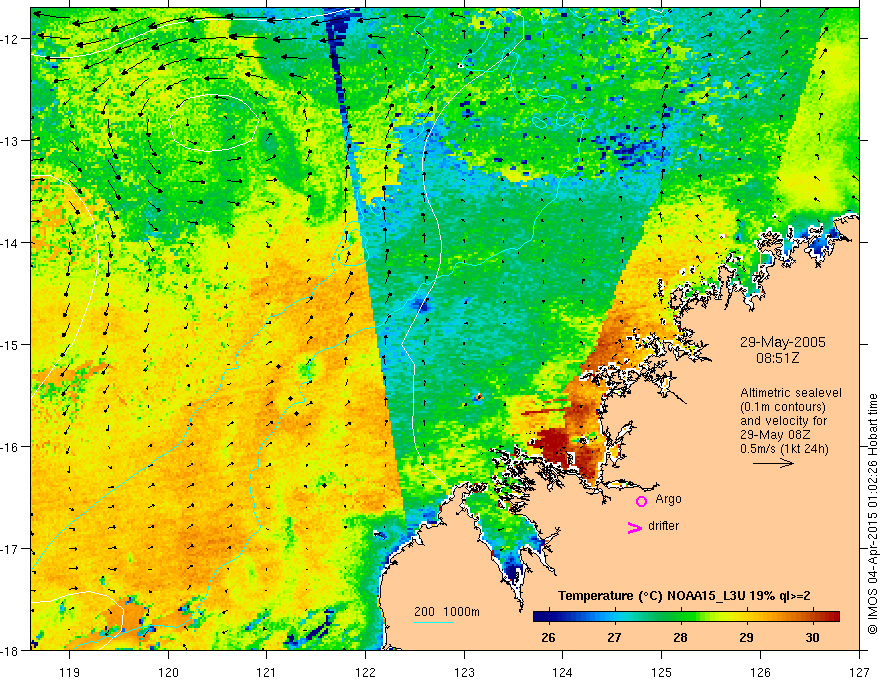Screen dimensions: 880x680
Task: Click the 'Temperature (°C) NOAA15_L3U 19% ql>=2' title
Action: tap(684, 596)
